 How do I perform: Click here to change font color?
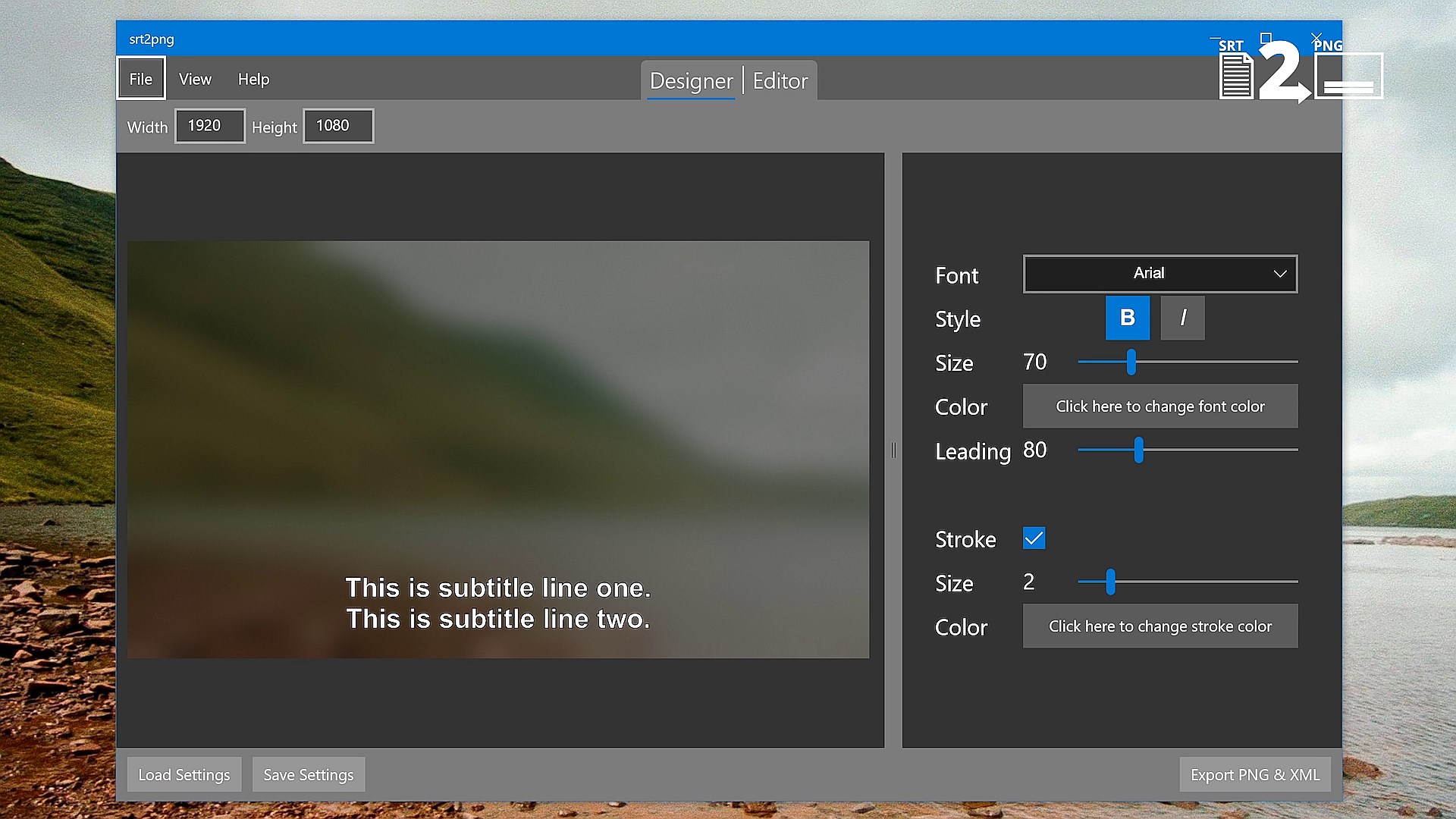[1159, 406]
